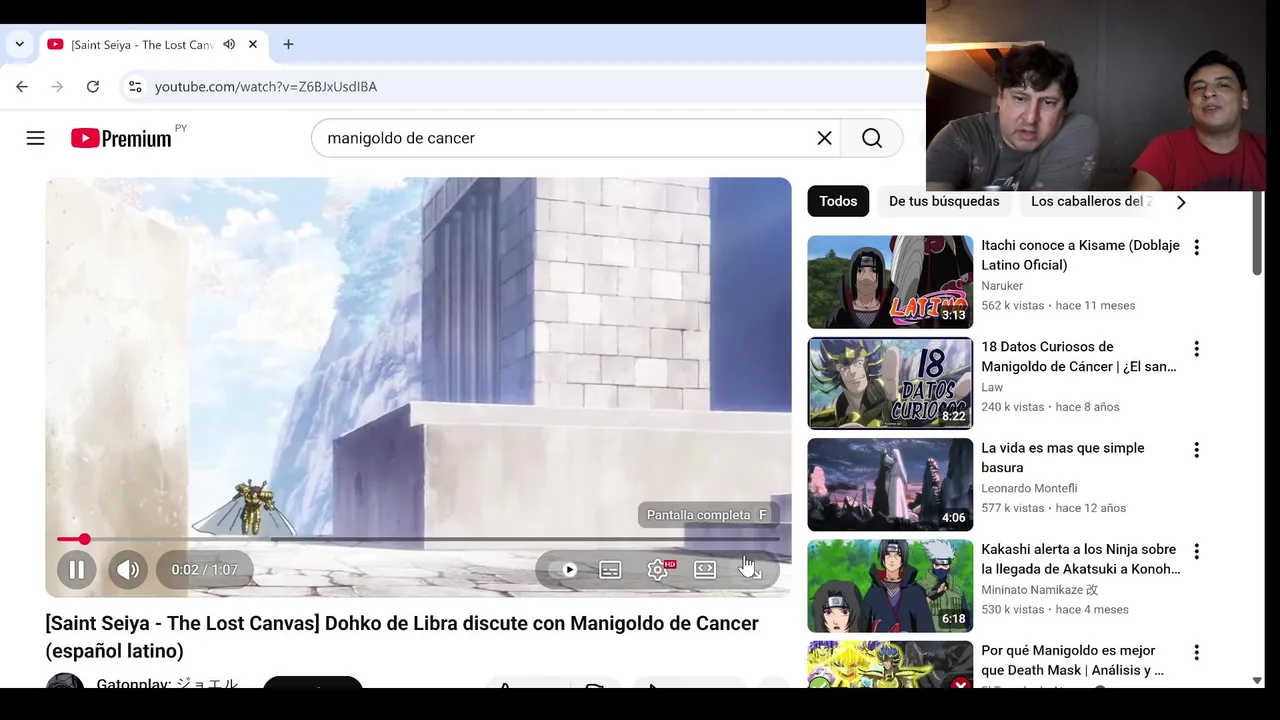Open Naruker channel name
Image resolution: width=1280 pixels, height=720 pixels.
[x=1002, y=286]
